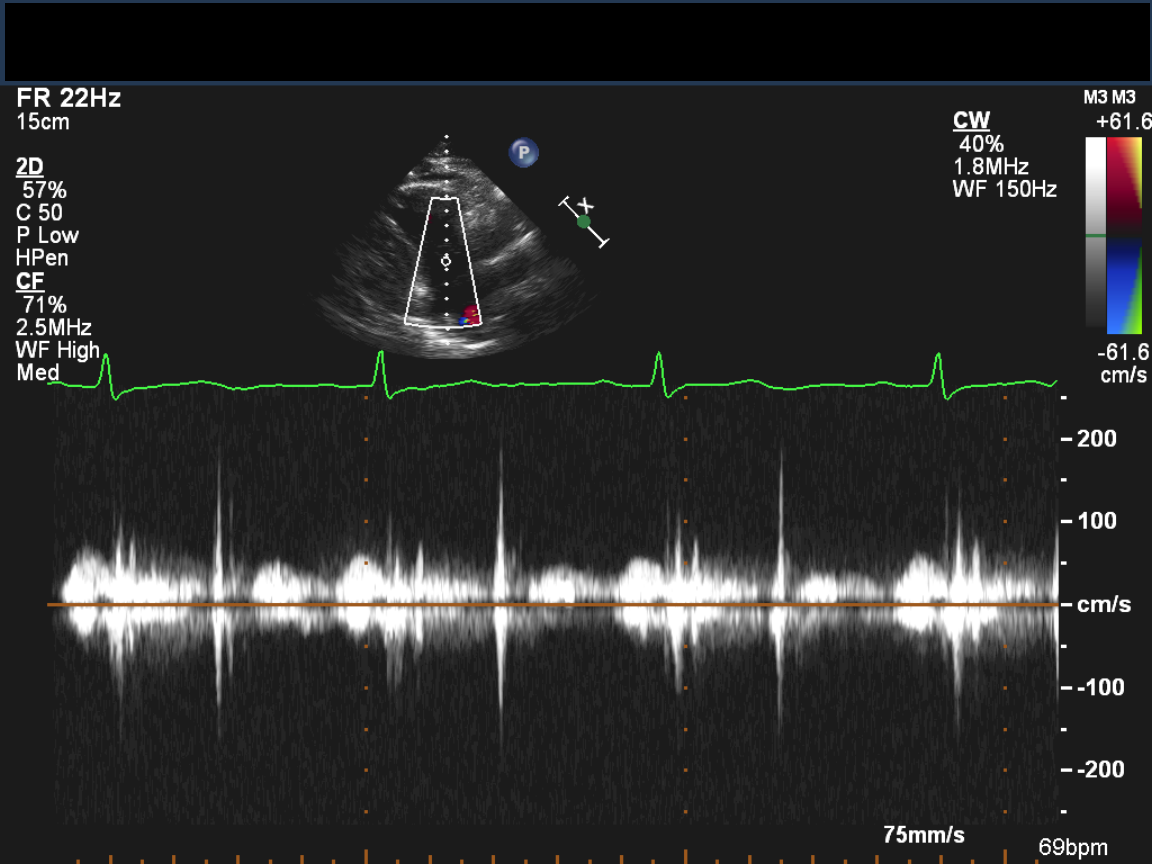This screenshot has height=864, width=1152.
Task: Click the CF mode label
Action: point(30,282)
